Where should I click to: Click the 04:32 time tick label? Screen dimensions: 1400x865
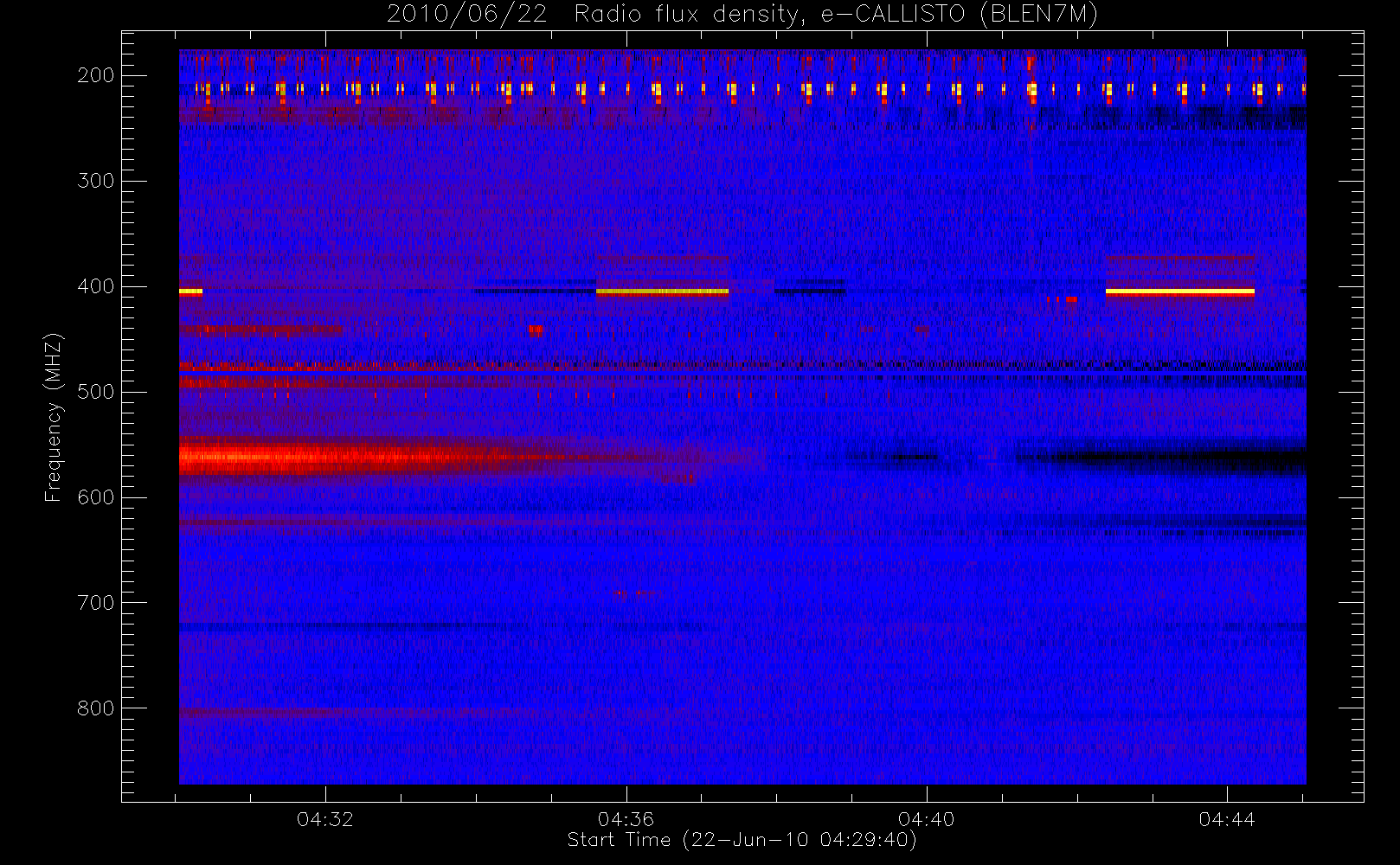(x=325, y=819)
